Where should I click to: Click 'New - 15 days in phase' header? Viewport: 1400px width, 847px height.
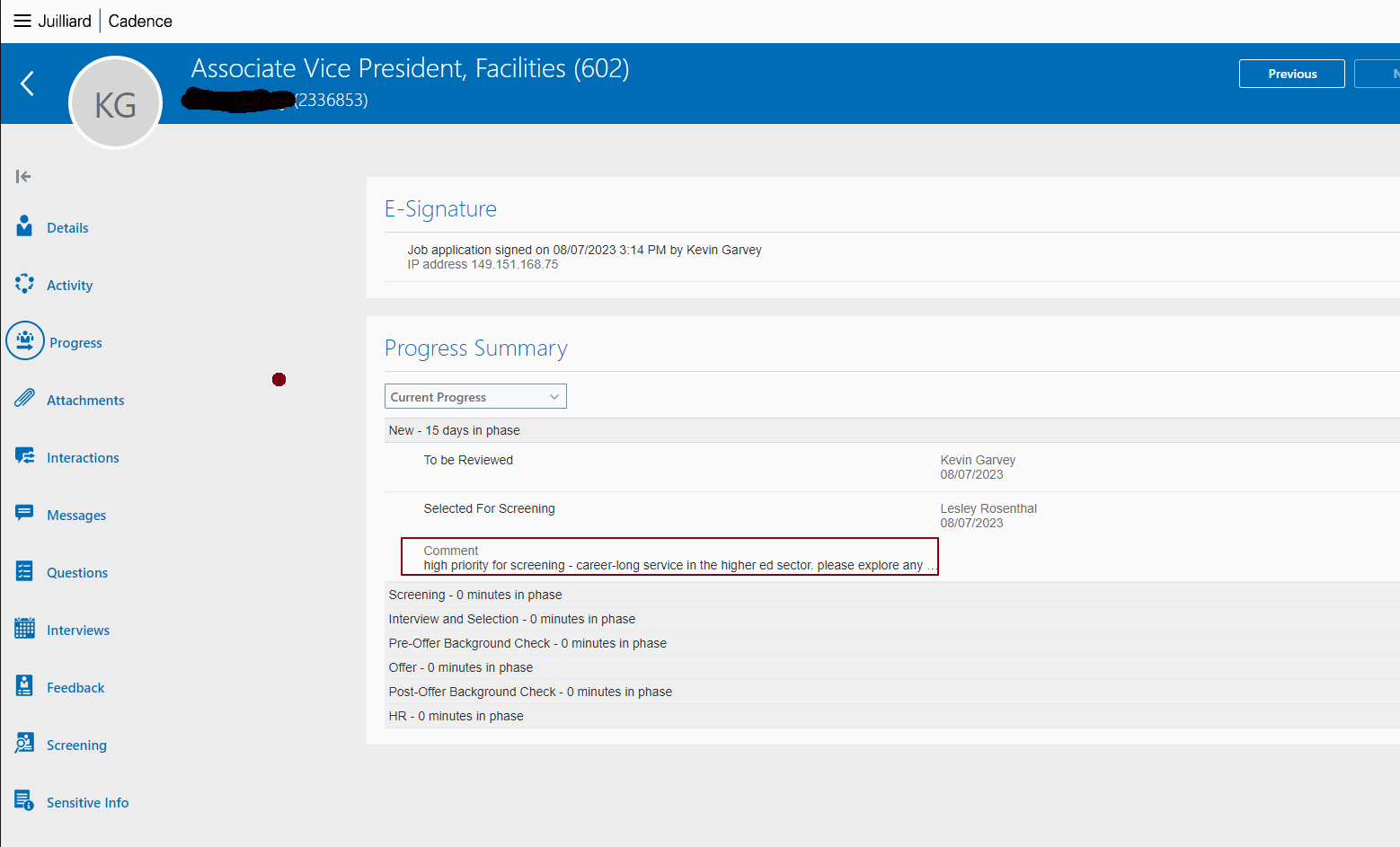coord(891,430)
